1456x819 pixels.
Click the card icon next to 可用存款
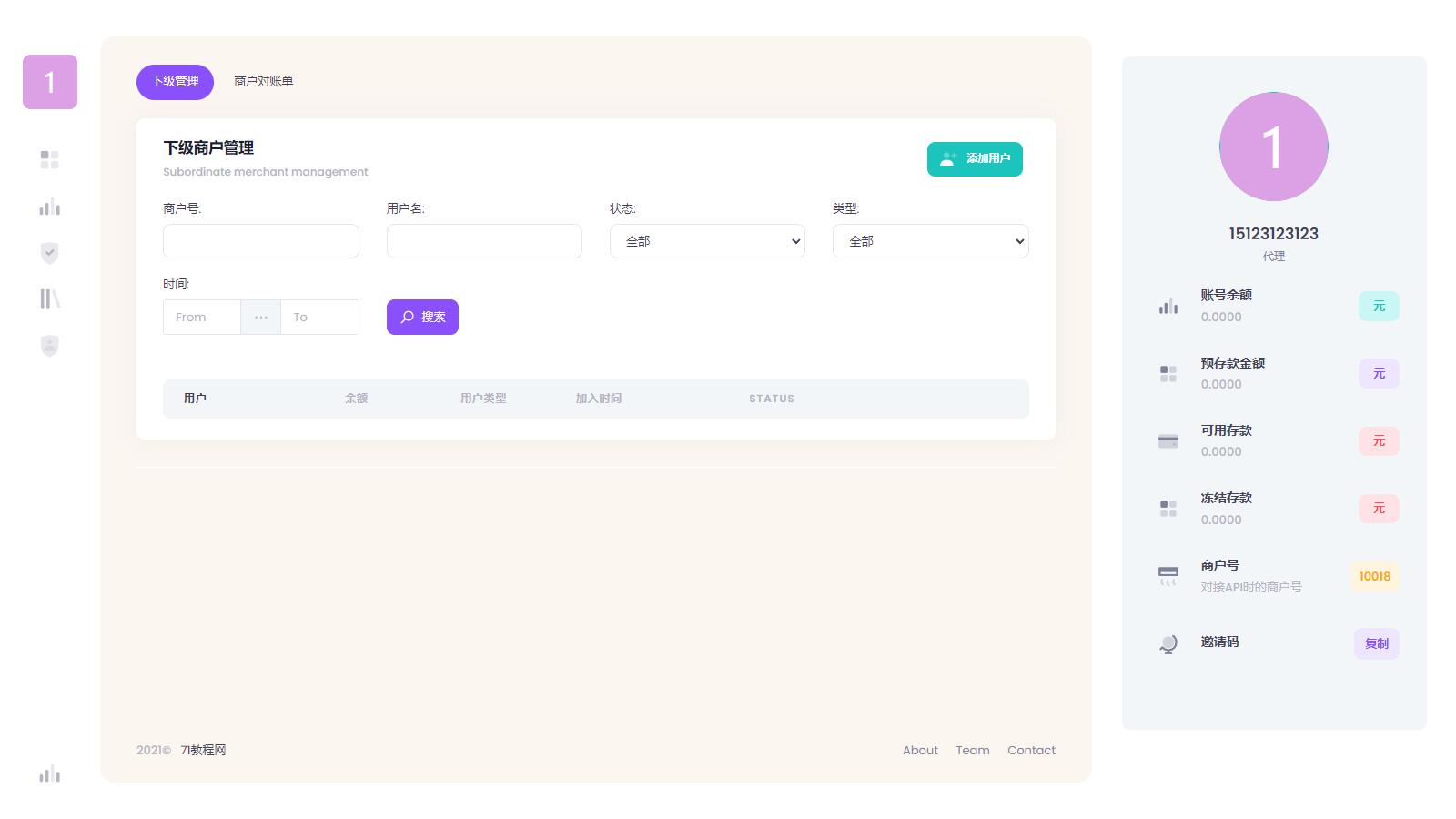click(x=1168, y=441)
